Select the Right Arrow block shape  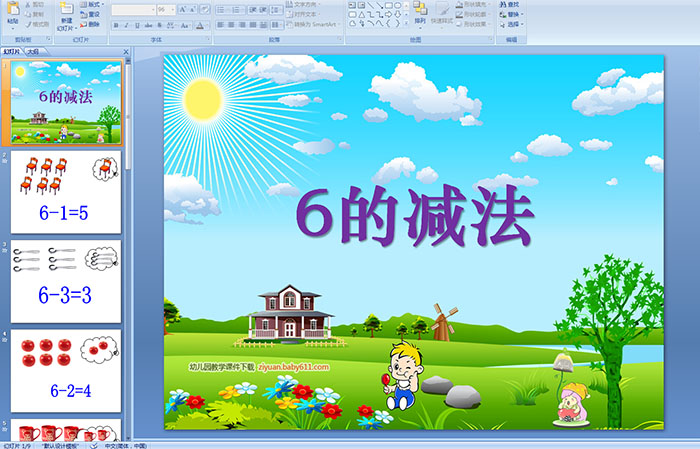[x=388, y=14]
